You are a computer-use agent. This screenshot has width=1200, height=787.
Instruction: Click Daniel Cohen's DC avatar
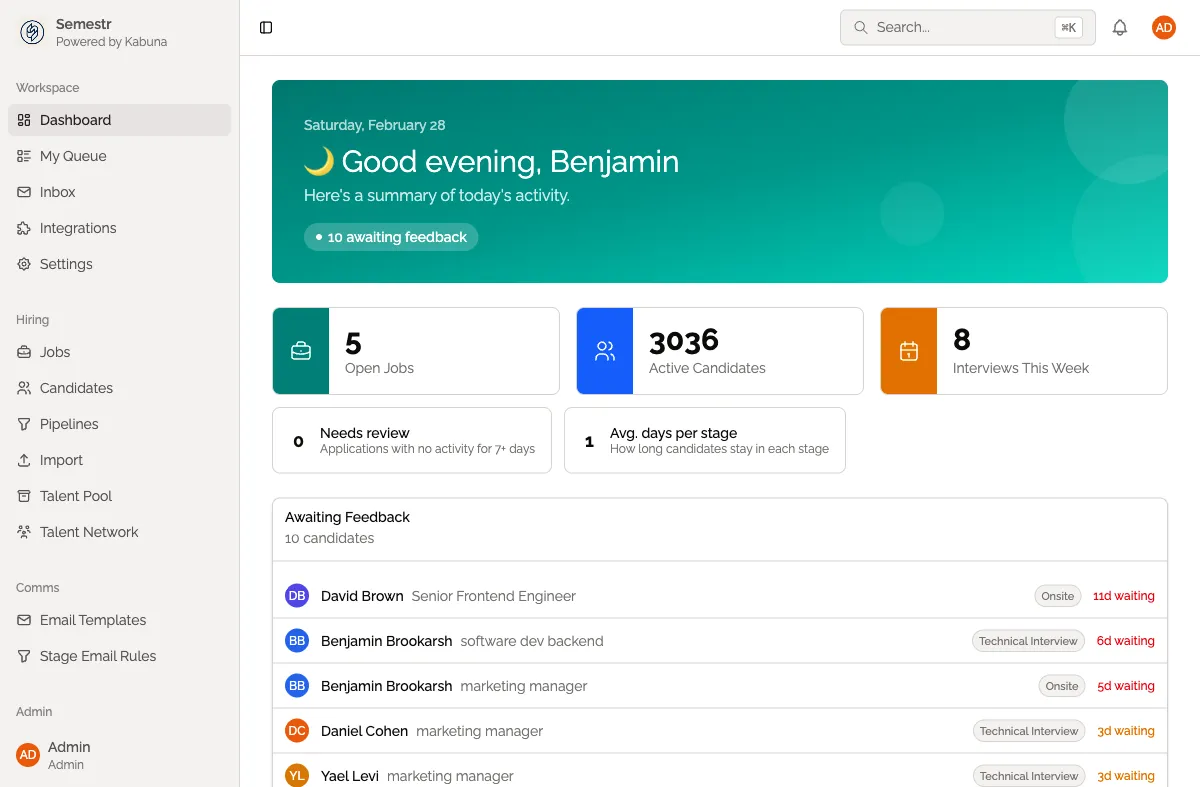point(297,731)
